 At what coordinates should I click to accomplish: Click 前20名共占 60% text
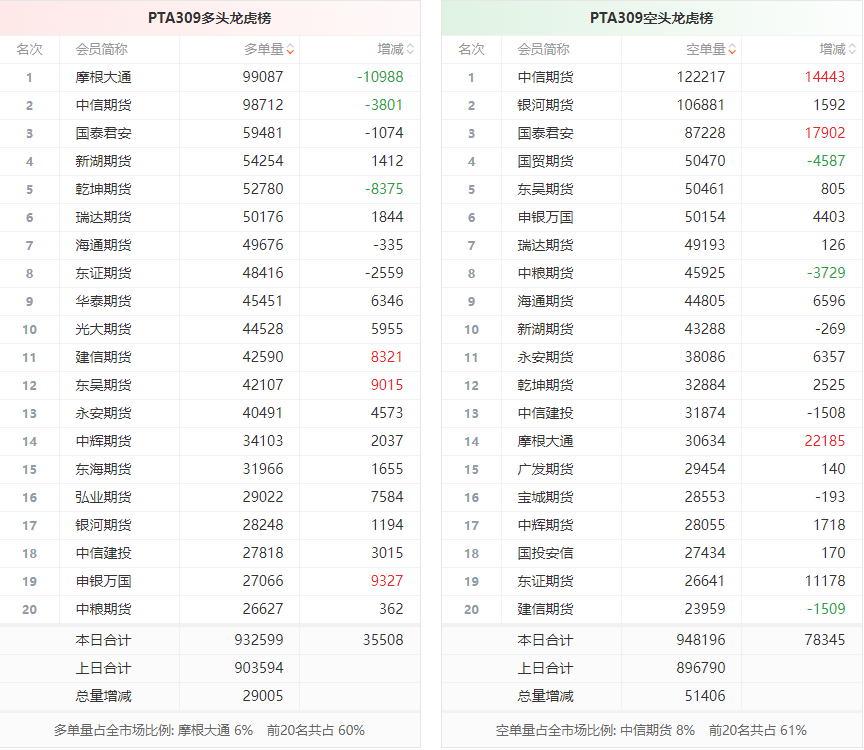pyautogui.click(x=316, y=731)
